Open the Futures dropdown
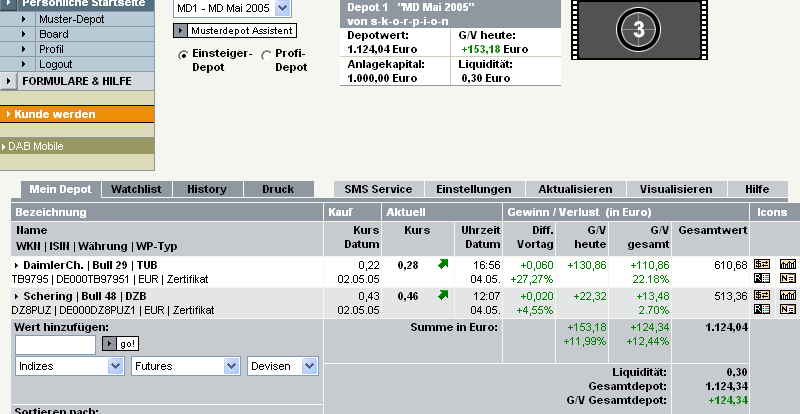The height and width of the screenshot is (414, 800). pyautogui.click(x=186, y=366)
